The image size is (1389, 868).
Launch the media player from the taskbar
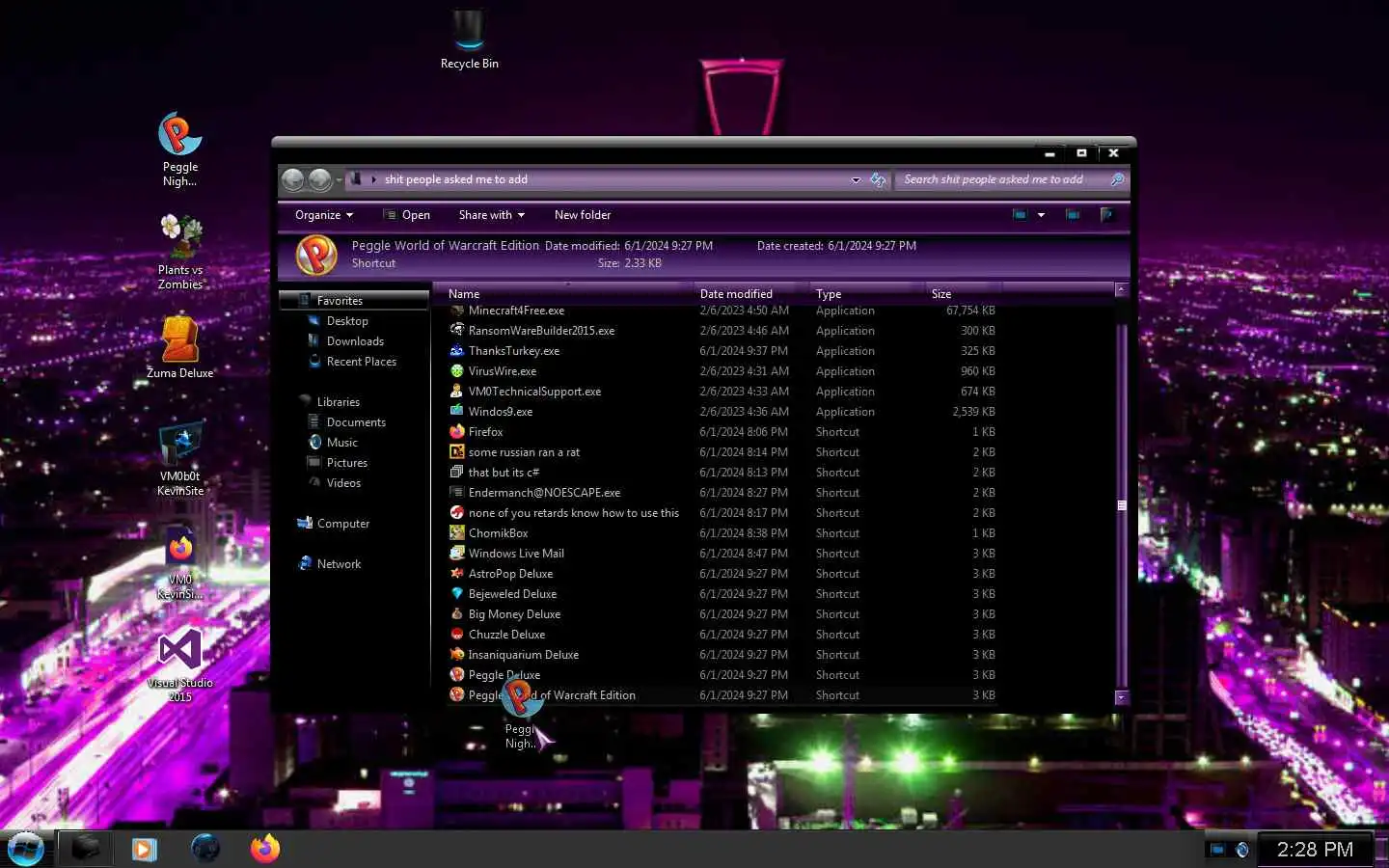[x=145, y=849]
